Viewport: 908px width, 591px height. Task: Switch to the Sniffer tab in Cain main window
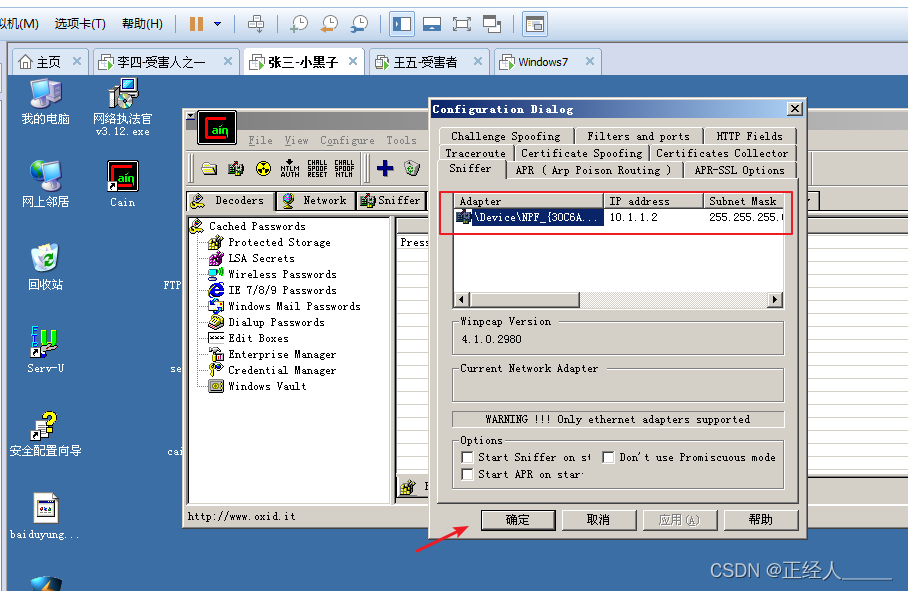point(391,200)
